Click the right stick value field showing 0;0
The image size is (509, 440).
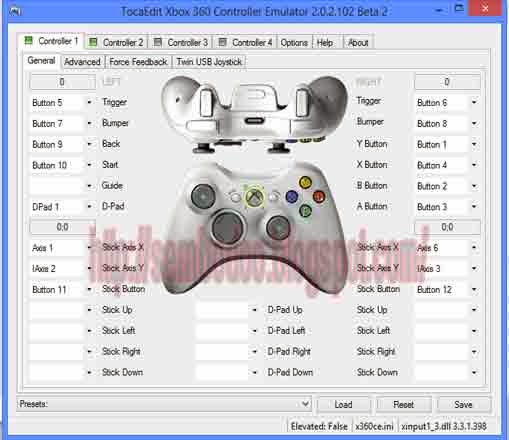[447, 227]
